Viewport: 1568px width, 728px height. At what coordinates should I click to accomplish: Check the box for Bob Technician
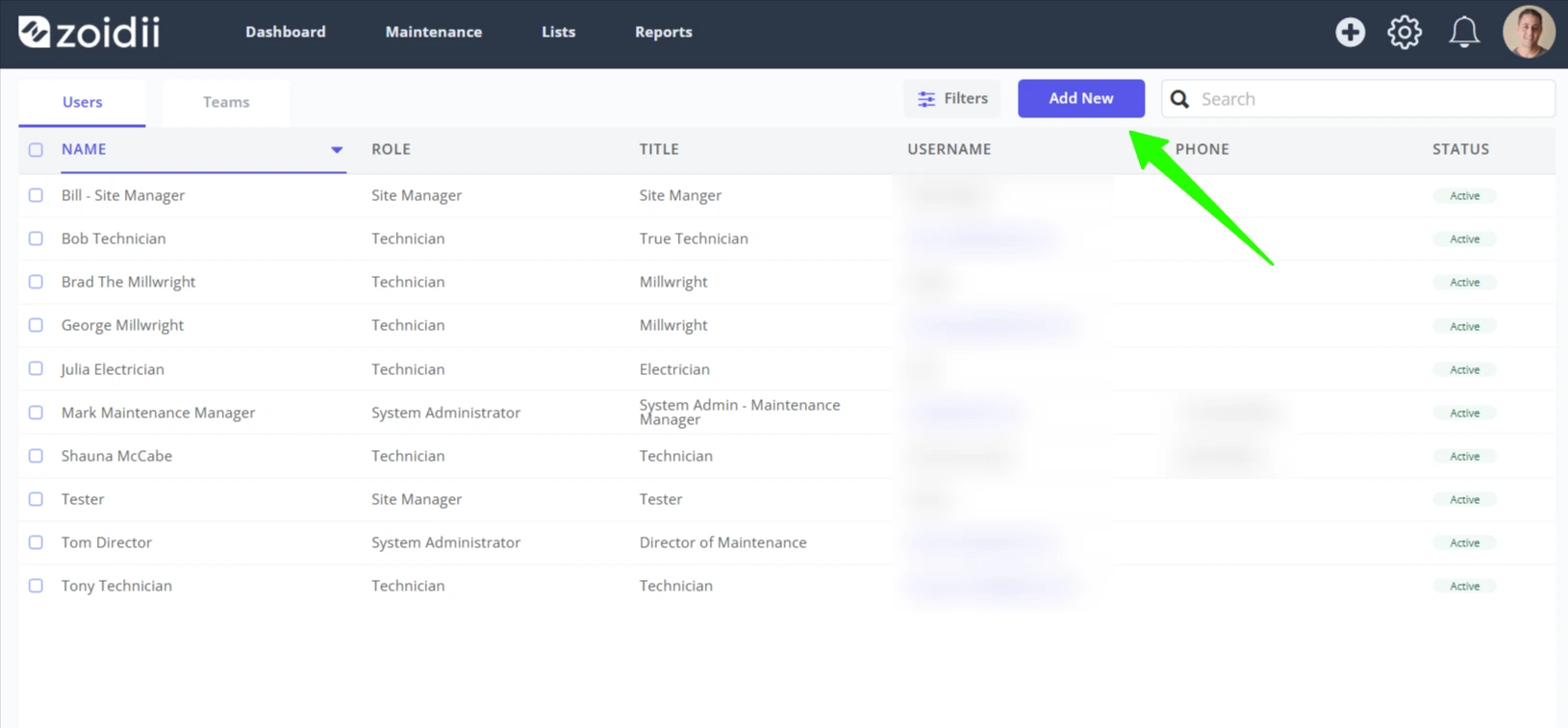coord(36,238)
